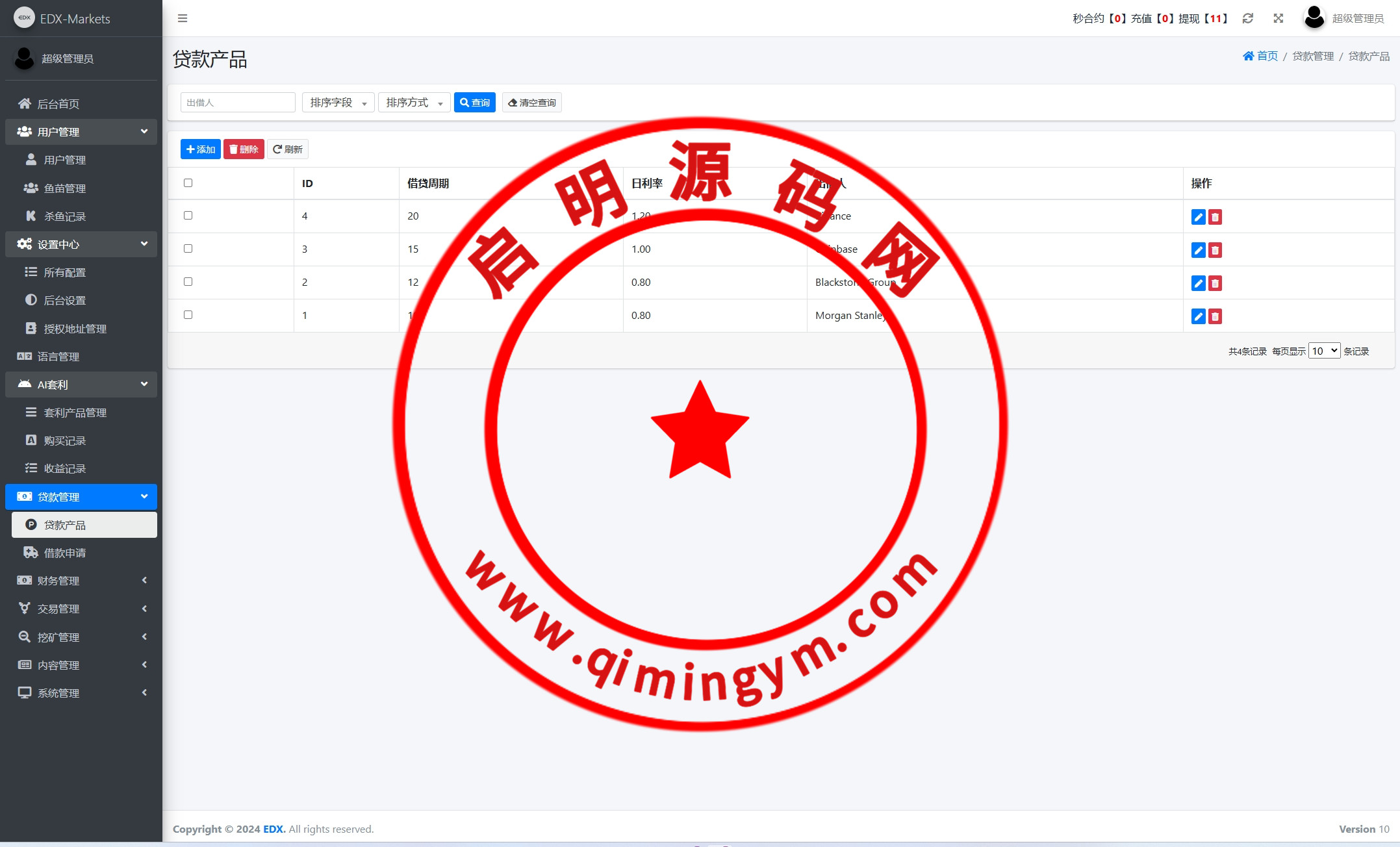Open 借款申请 in the sidebar
1400x847 pixels.
64,553
